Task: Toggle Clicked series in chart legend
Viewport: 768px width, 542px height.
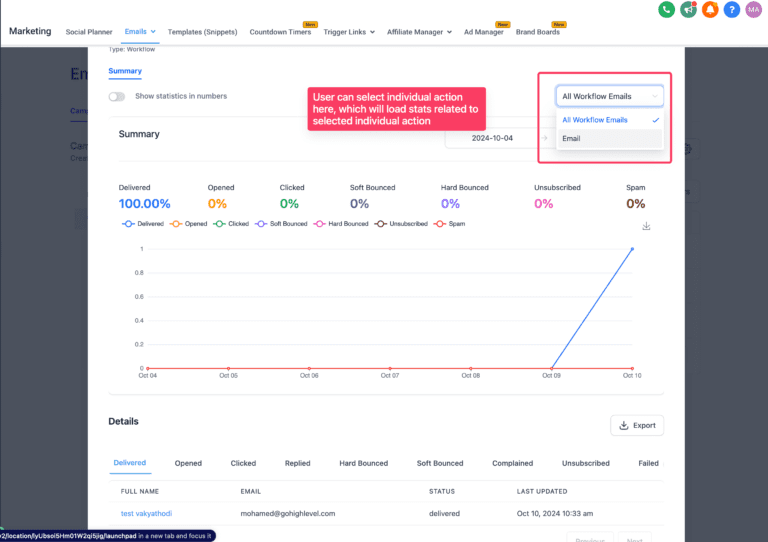Action: 231,224
